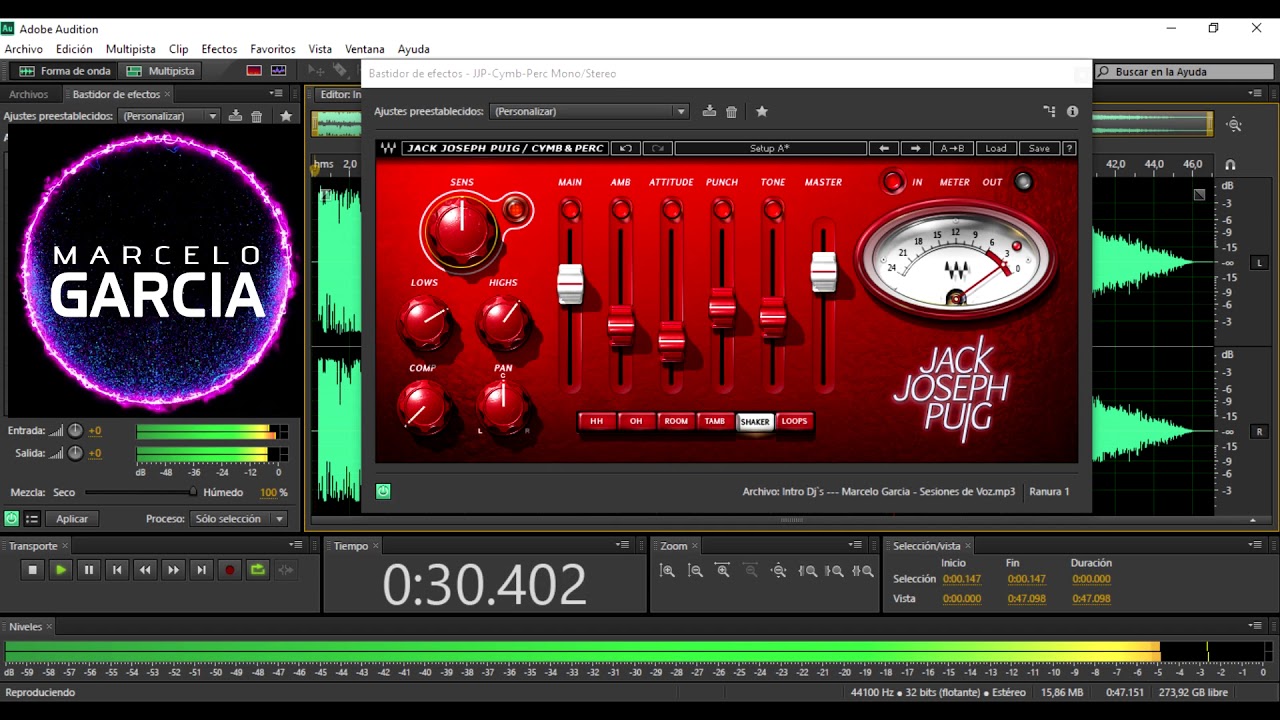Image resolution: width=1280 pixels, height=720 pixels.
Task: Click the Waves Save button
Action: click(x=1039, y=148)
